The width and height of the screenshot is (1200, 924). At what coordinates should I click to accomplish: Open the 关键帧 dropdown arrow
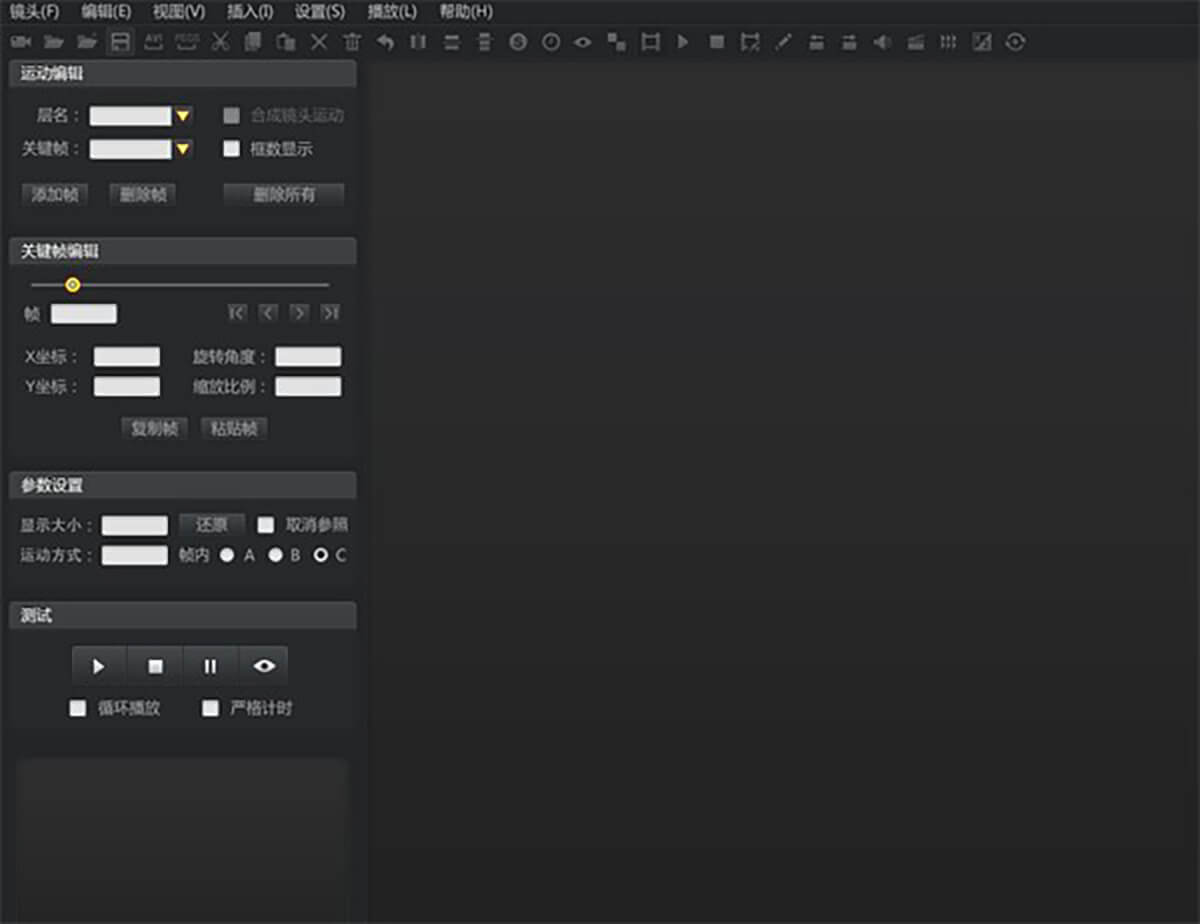(x=183, y=150)
